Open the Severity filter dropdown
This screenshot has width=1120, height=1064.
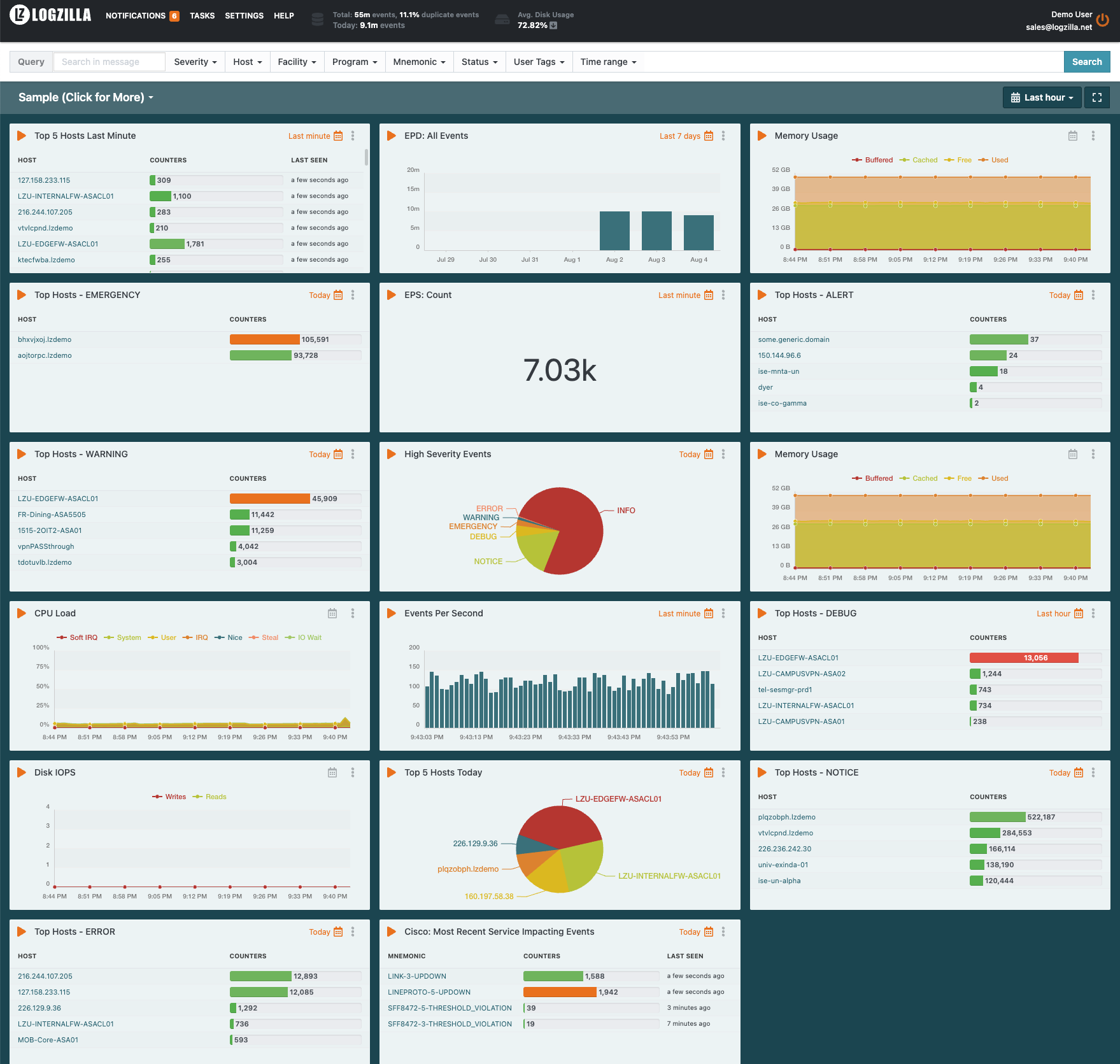(195, 62)
